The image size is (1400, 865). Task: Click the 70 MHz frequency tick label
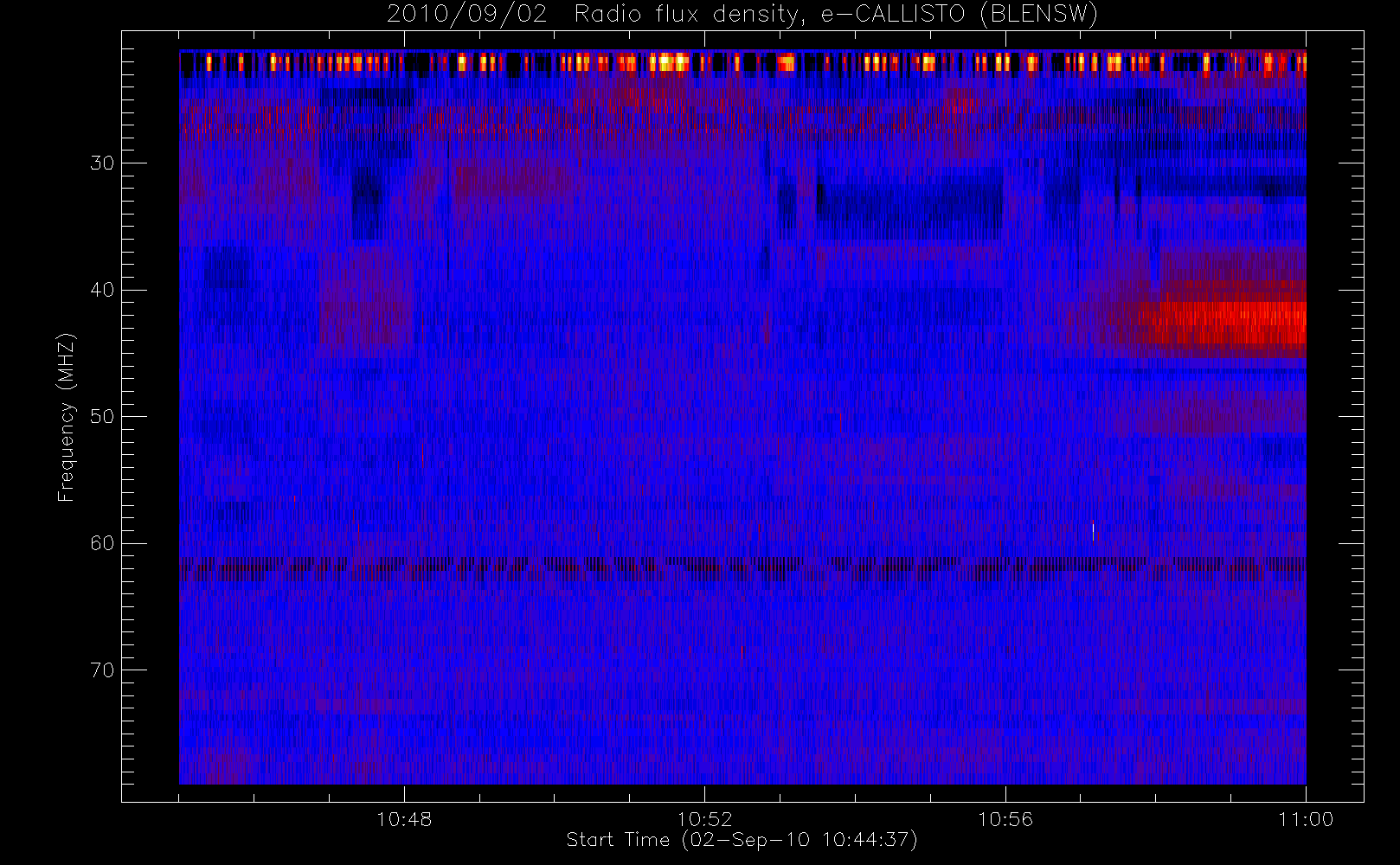pos(102,670)
